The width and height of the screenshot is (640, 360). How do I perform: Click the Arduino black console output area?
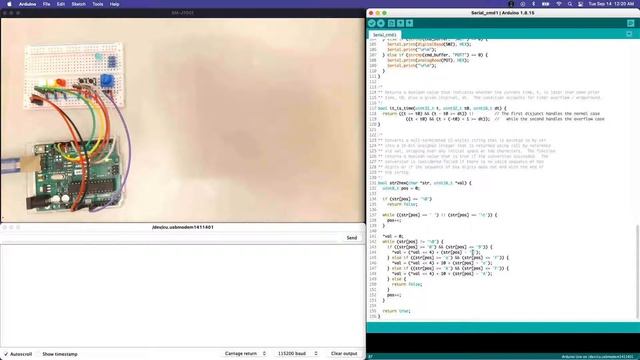tap(503, 343)
